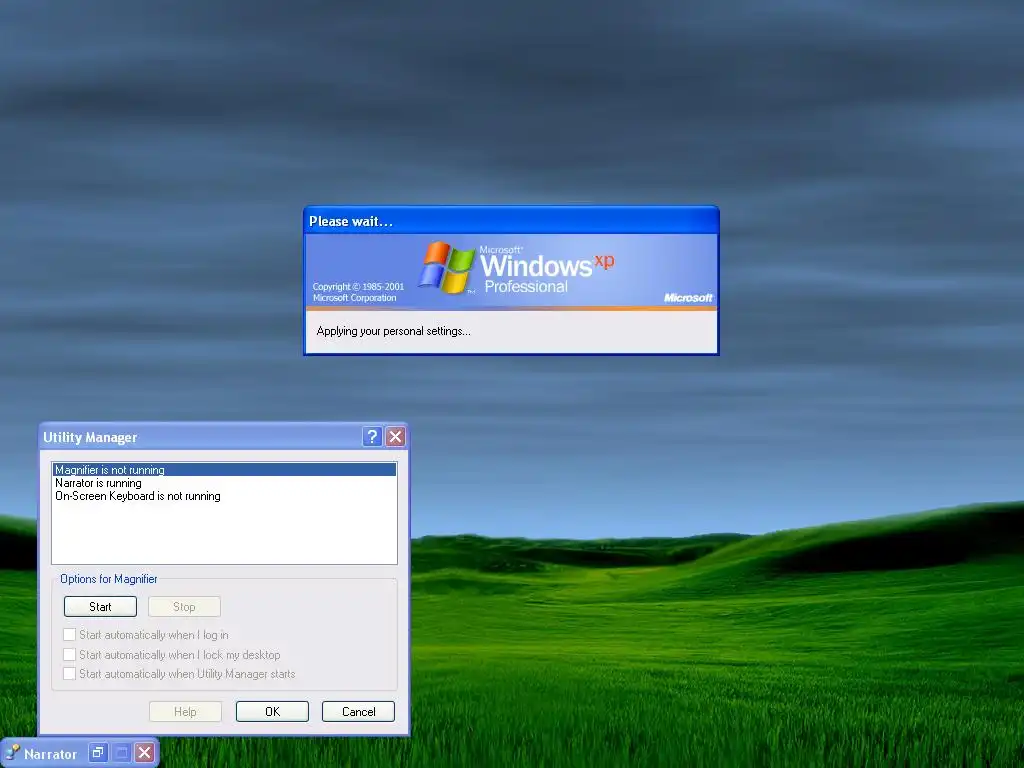1024x768 pixels.
Task: Click Start button for Magnifier
Action: 100,607
